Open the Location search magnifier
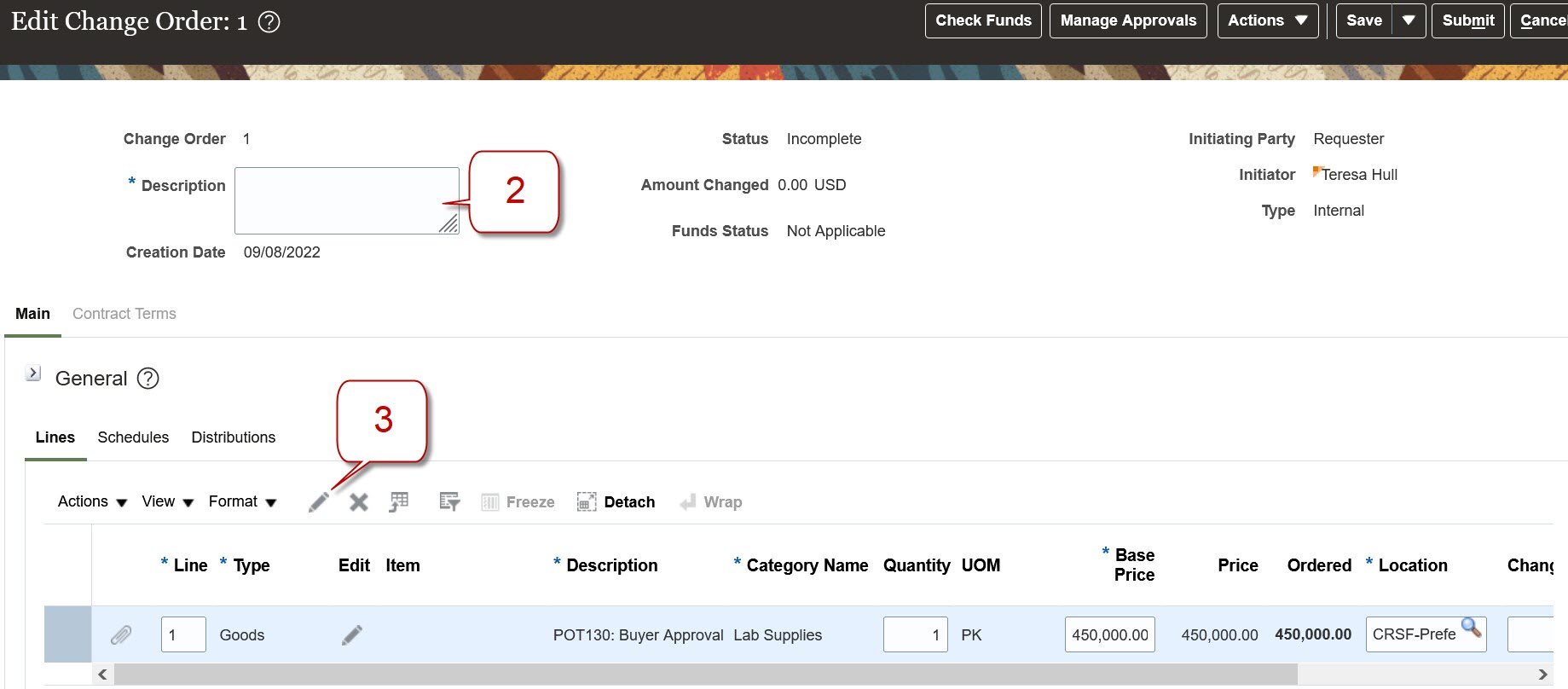1568x689 pixels. (1471, 628)
